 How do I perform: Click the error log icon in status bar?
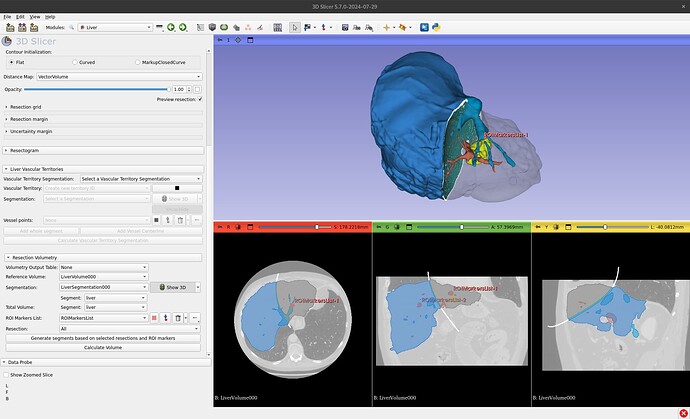coord(683,413)
